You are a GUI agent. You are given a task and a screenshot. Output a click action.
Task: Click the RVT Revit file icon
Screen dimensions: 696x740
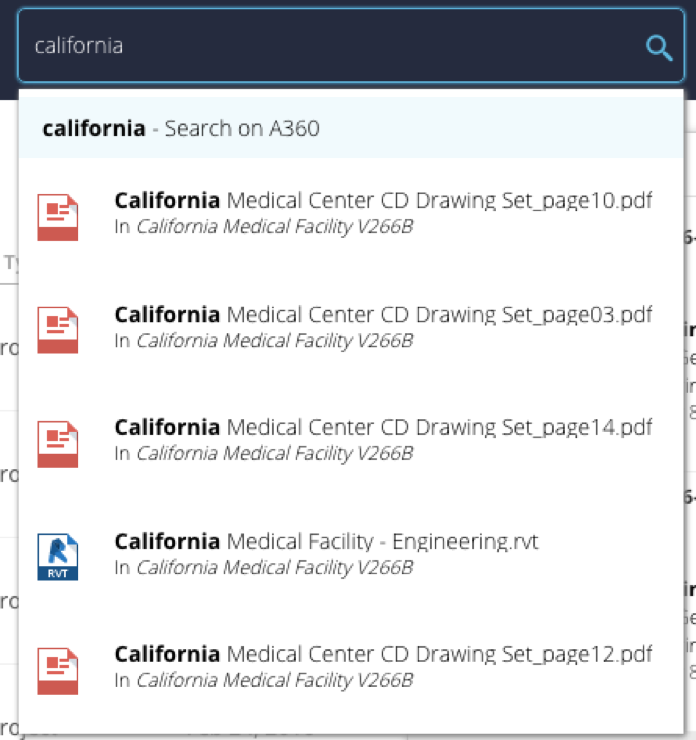pos(57,557)
